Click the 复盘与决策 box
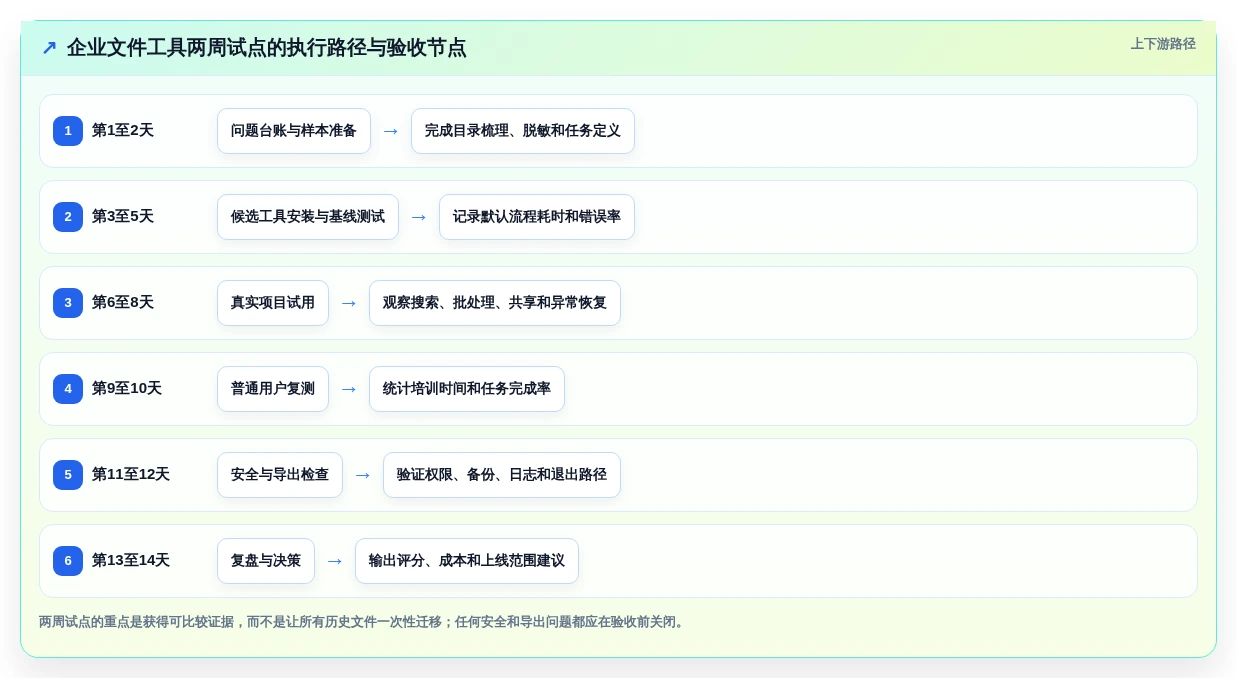Image resolution: width=1237 pixels, height=678 pixels. [x=266, y=561]
